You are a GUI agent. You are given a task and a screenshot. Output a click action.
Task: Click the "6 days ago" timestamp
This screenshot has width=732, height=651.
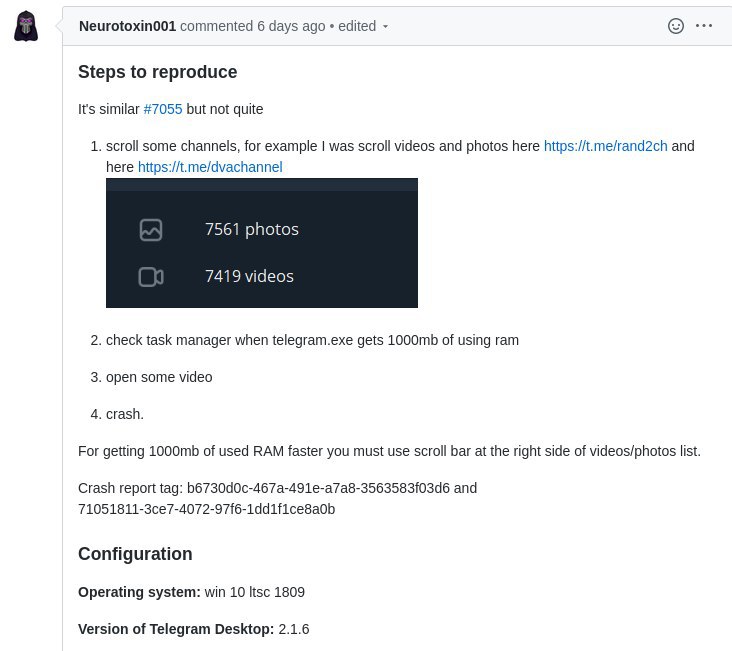291,27
